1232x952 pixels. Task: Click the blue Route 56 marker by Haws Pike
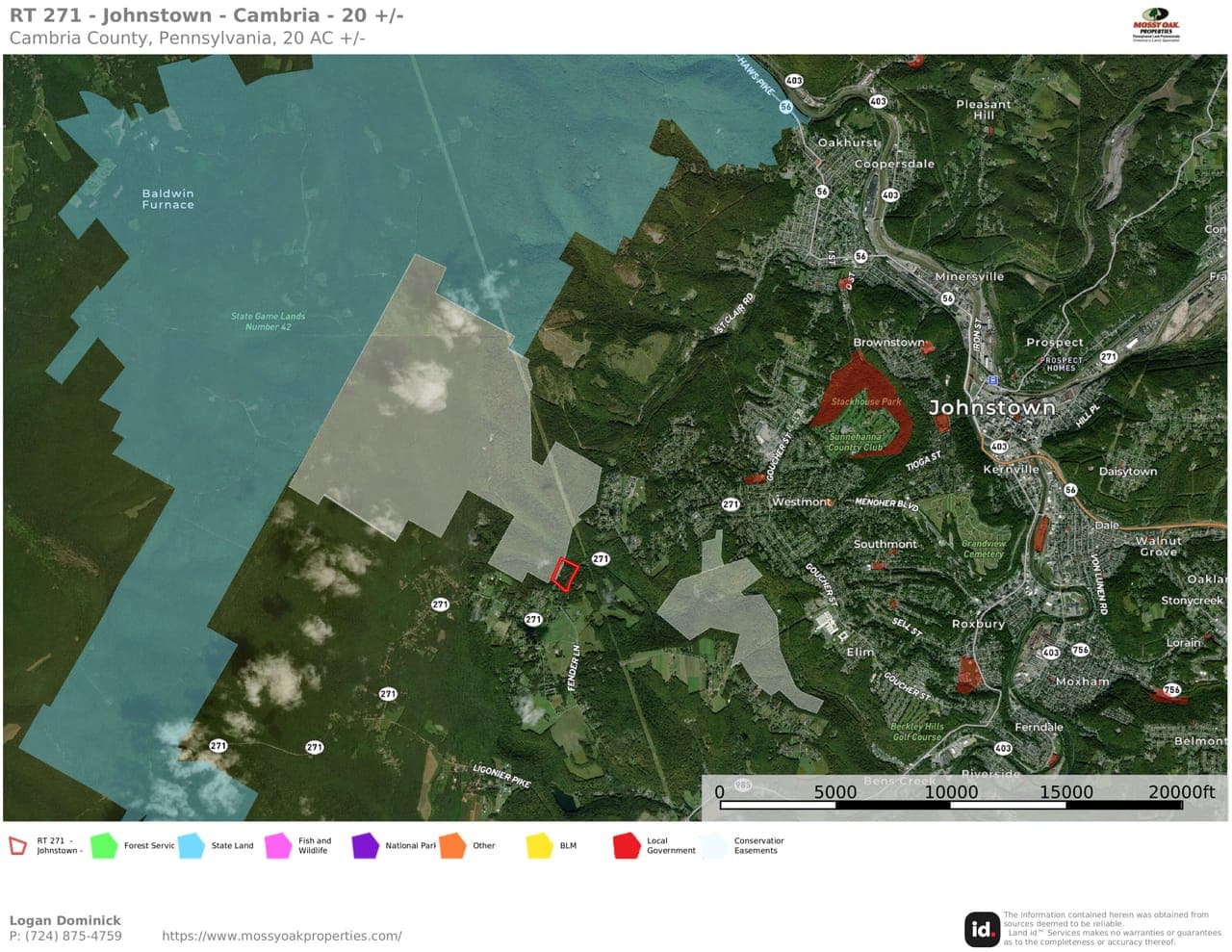tap(786, 107)
